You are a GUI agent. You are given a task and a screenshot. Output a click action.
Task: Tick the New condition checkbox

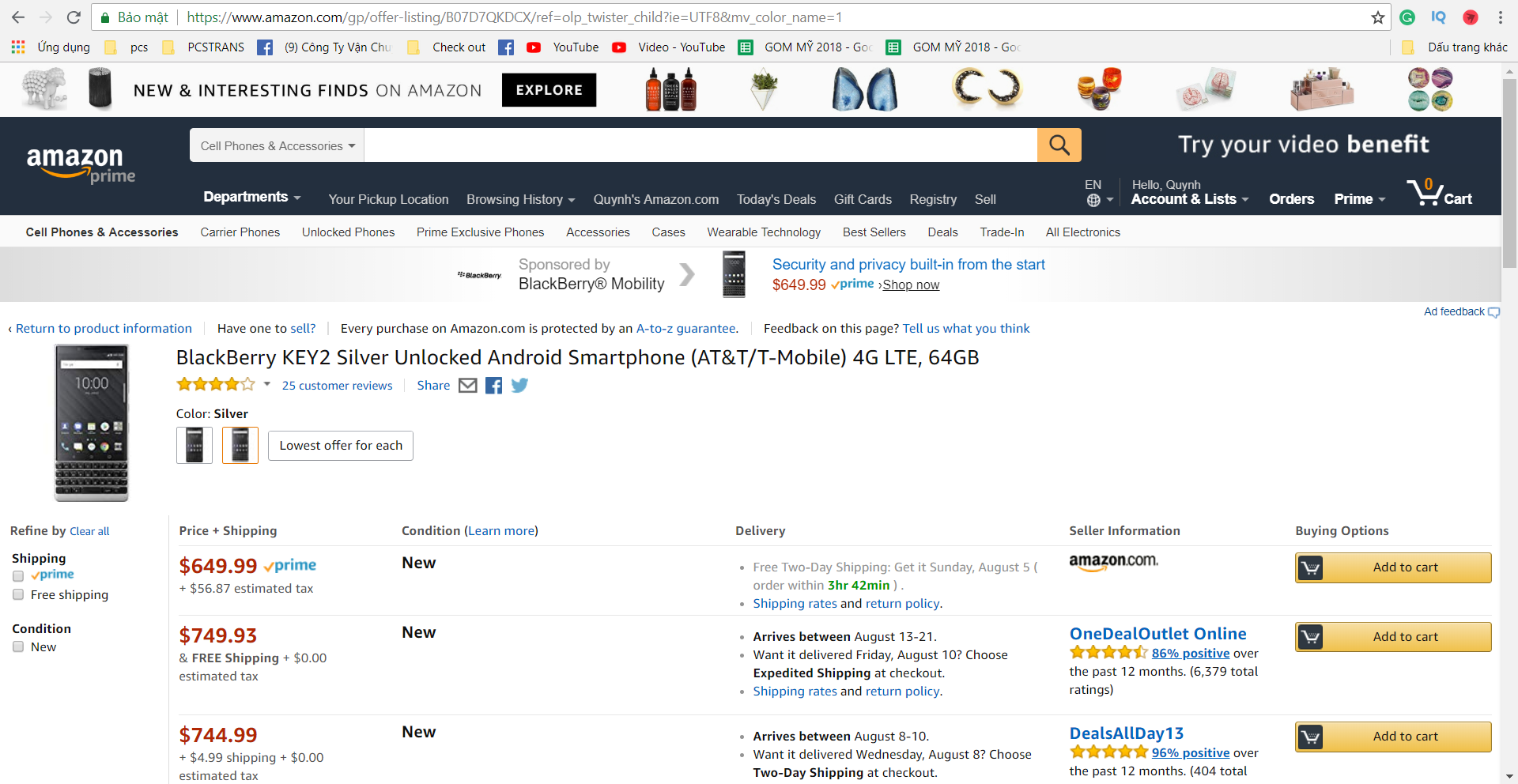coord(18,647)
